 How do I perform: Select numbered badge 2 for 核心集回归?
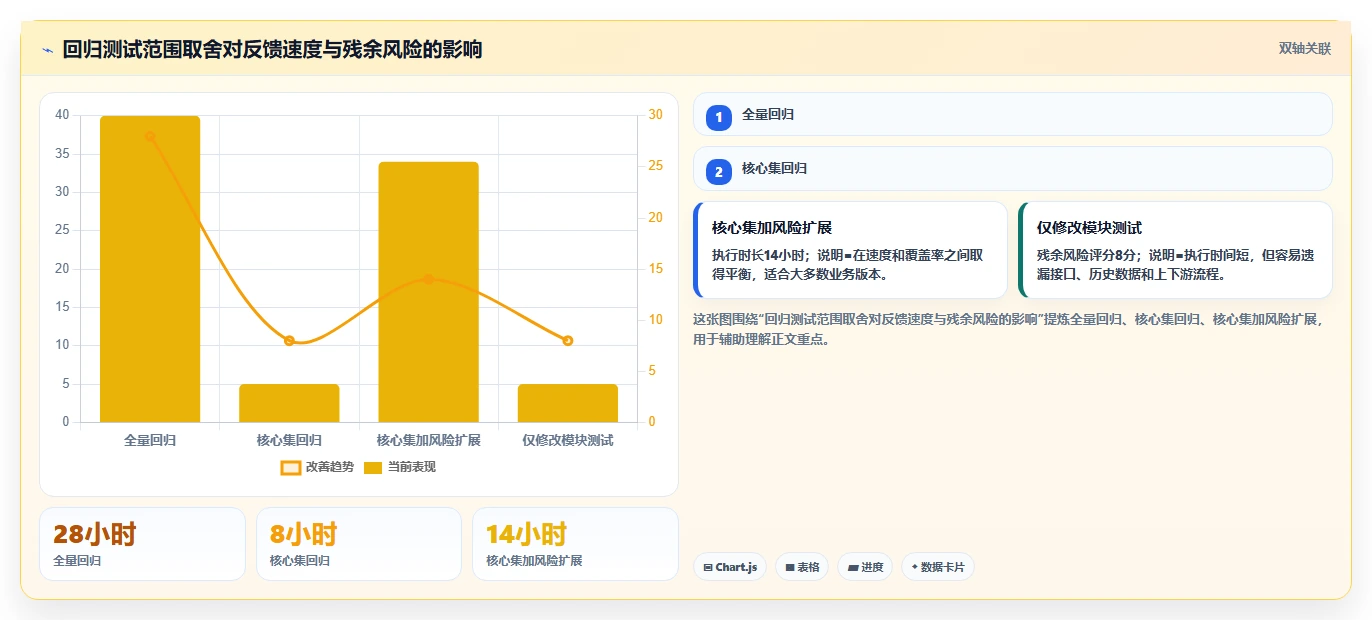pyautogui.click(x=718, y=171)
